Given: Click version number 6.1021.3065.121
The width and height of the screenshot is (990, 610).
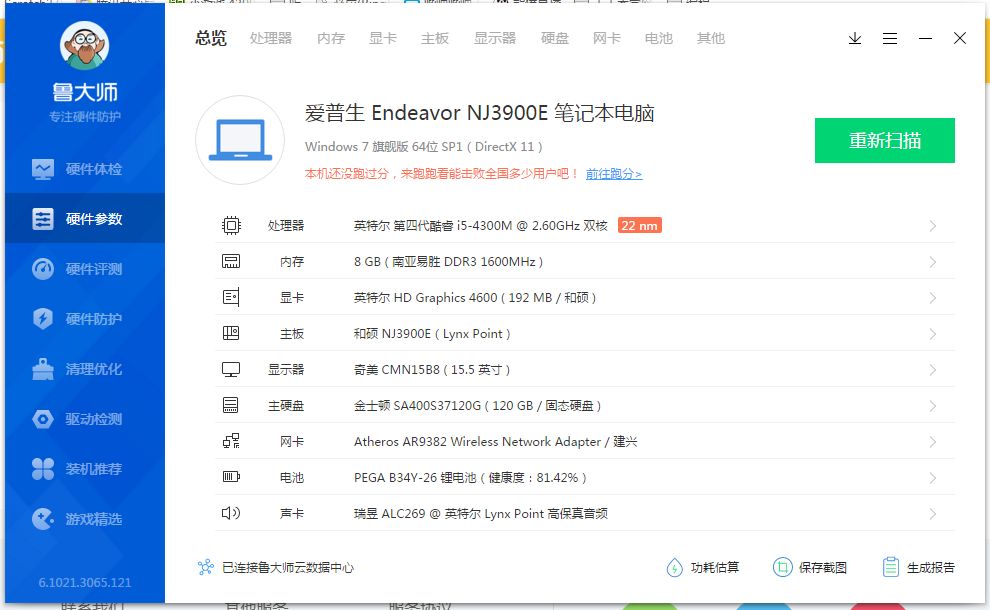Looking at the screenshot, I should (x=85, y=582).
